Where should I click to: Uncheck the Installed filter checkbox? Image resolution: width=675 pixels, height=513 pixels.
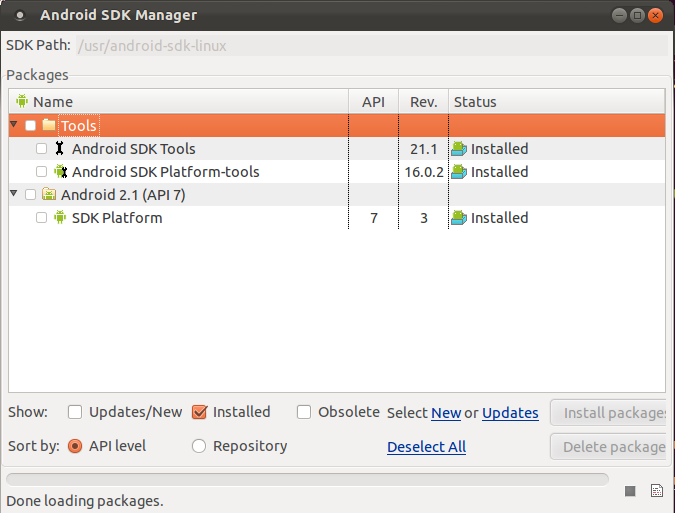point(199,412)
